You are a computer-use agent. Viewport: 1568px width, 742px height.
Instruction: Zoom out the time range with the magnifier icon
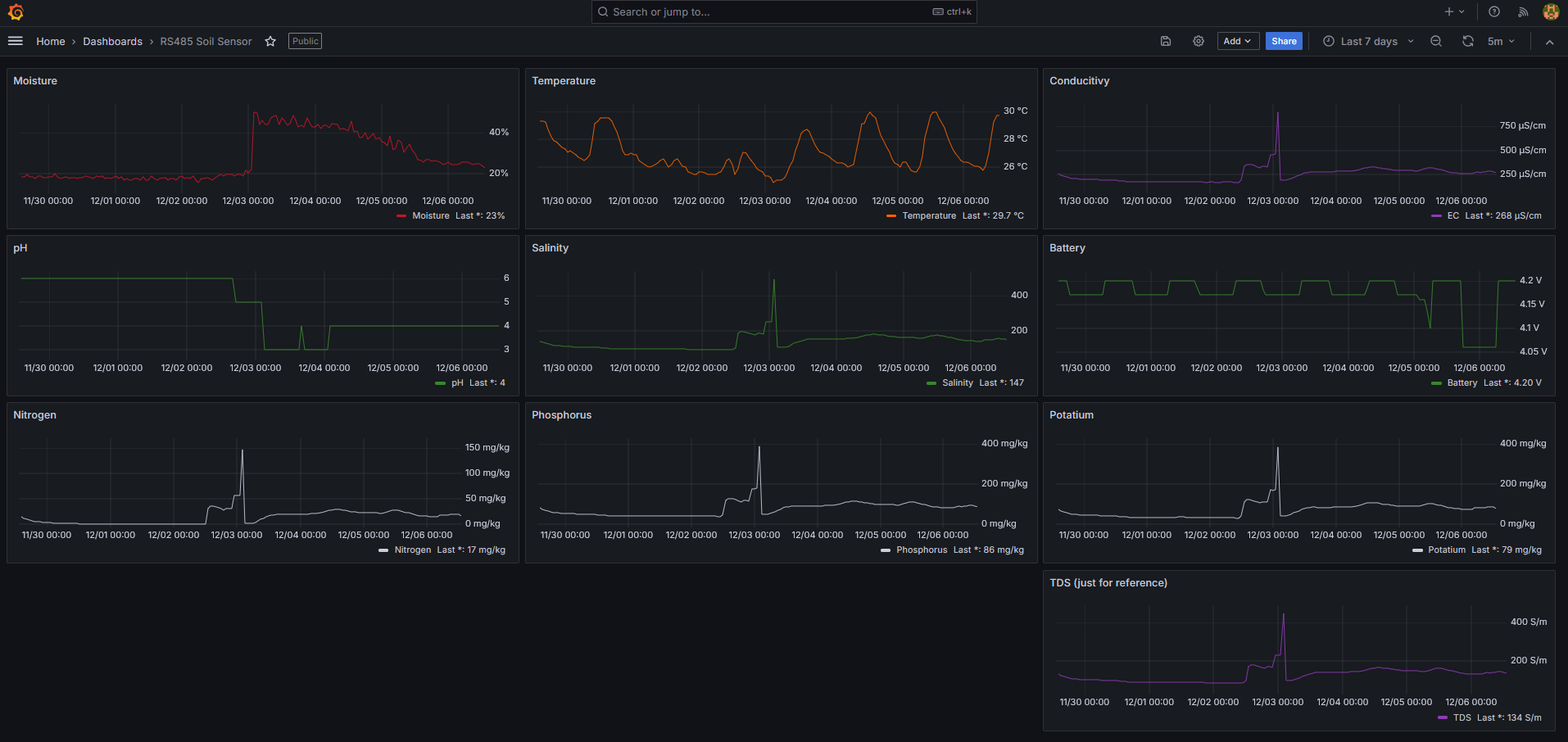(x=1435, y=41)
